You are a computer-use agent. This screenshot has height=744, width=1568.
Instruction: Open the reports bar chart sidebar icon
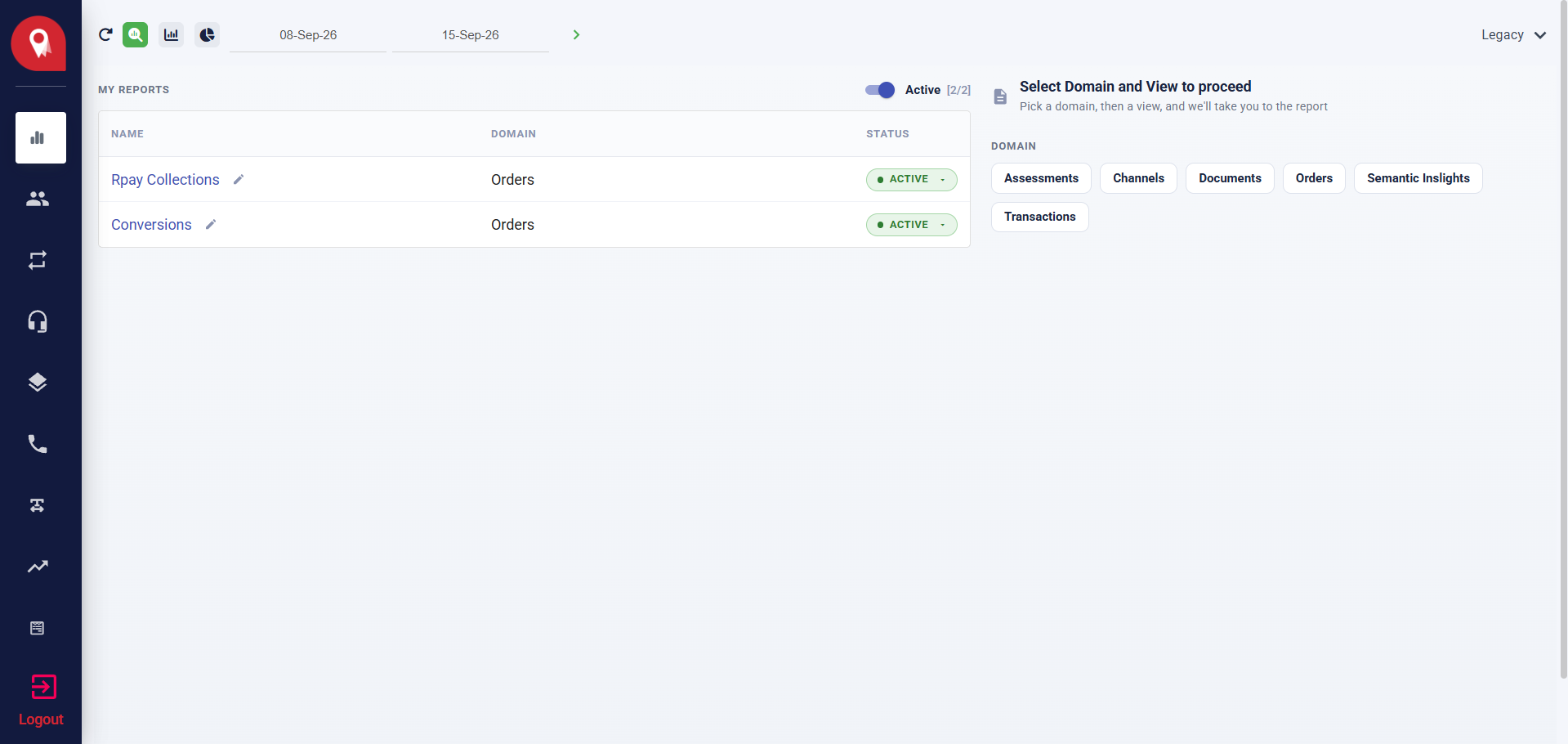pyautogui.click(x=41, y=137)
